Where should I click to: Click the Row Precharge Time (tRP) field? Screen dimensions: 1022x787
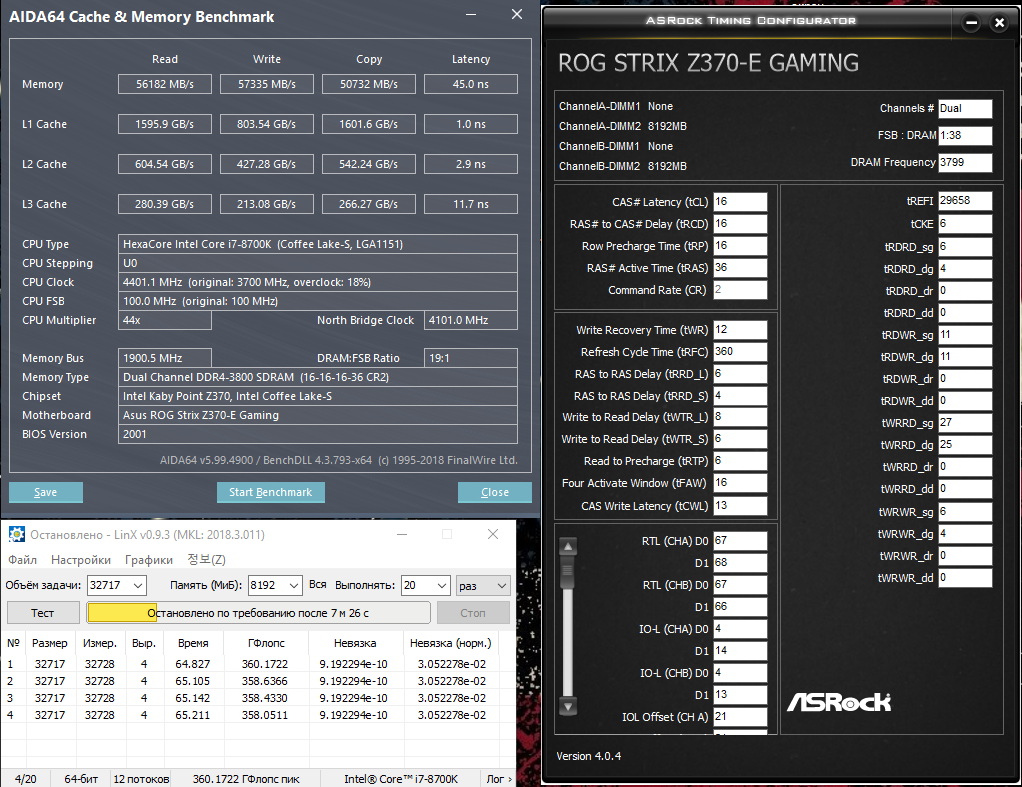740,246
